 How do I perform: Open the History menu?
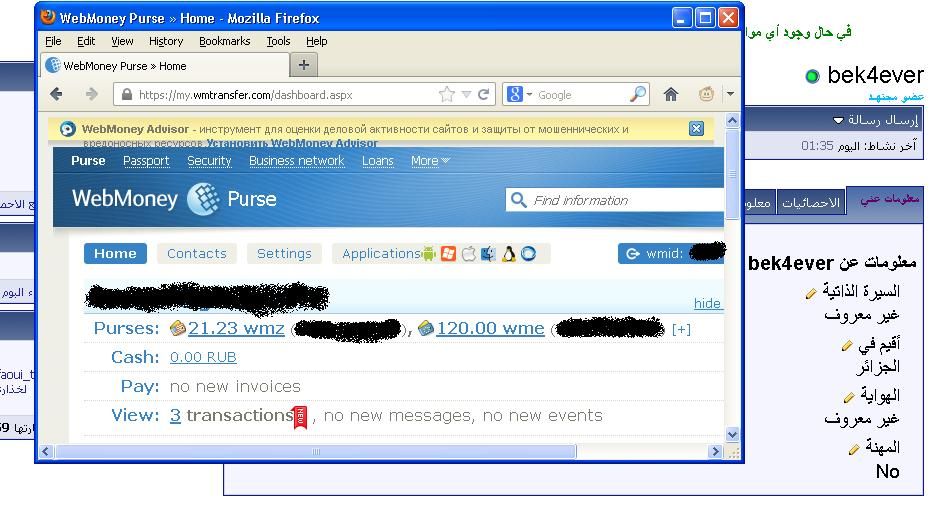tap(166, 41)
